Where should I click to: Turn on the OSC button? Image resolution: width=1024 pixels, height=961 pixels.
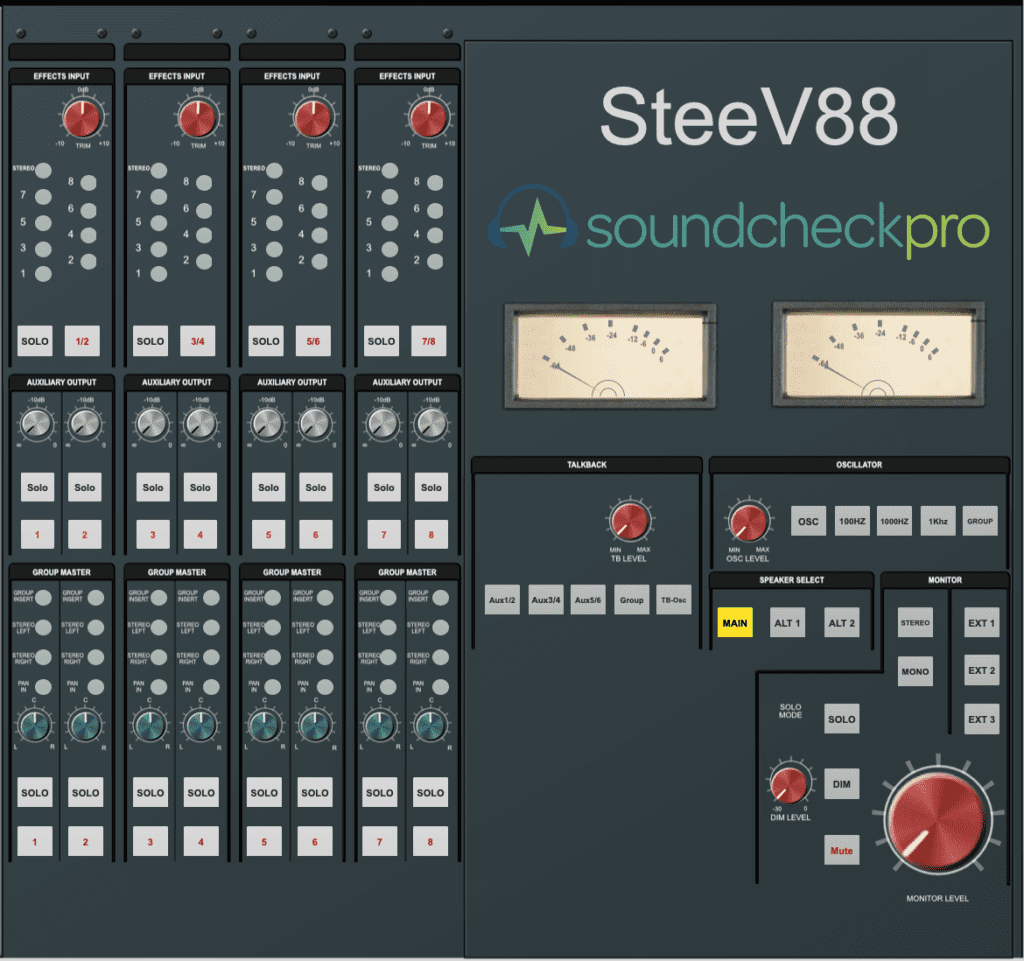pos(808,521)
